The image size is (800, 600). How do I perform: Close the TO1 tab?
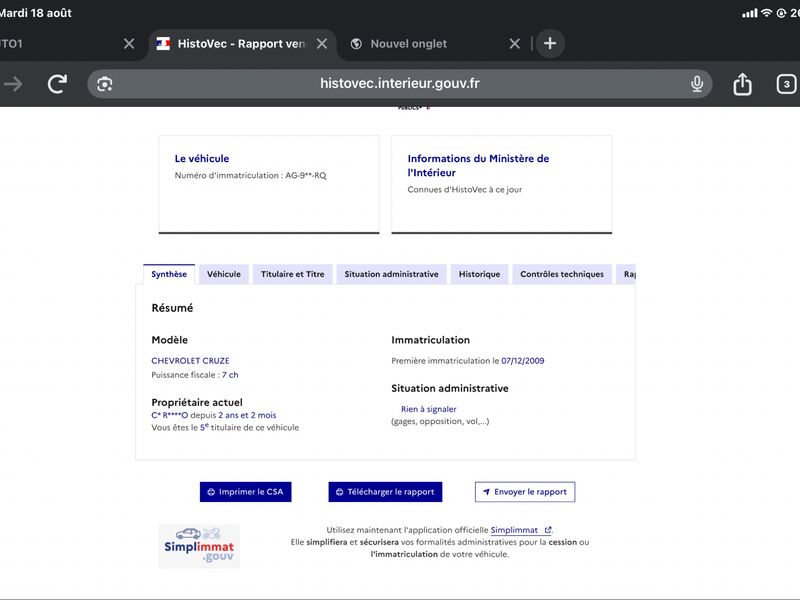click(129, 44)
